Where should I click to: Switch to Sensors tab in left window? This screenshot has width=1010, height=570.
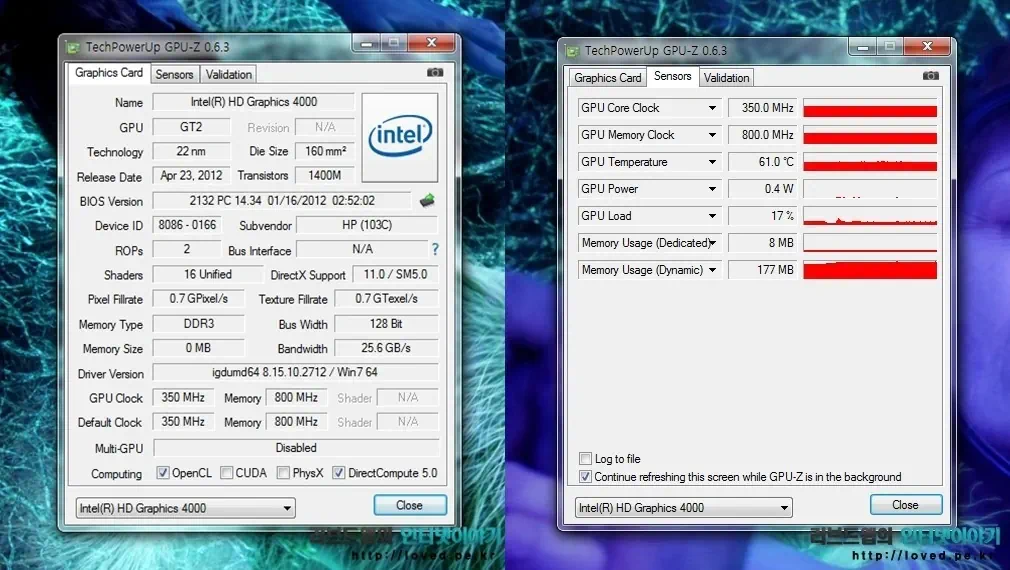click(174, 75)
